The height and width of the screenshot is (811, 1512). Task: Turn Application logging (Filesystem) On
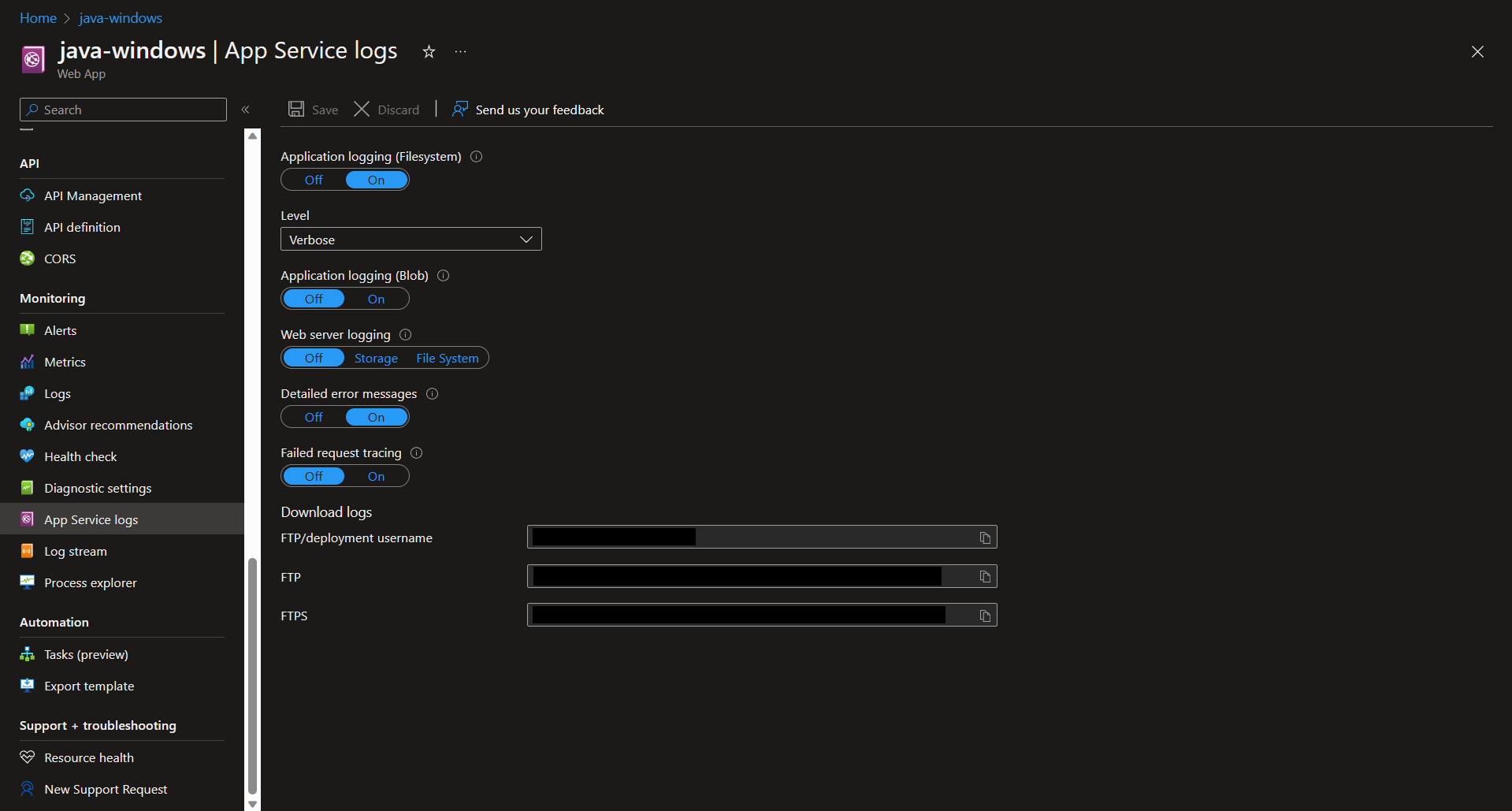pyautogui.click(x=377, y=180)
